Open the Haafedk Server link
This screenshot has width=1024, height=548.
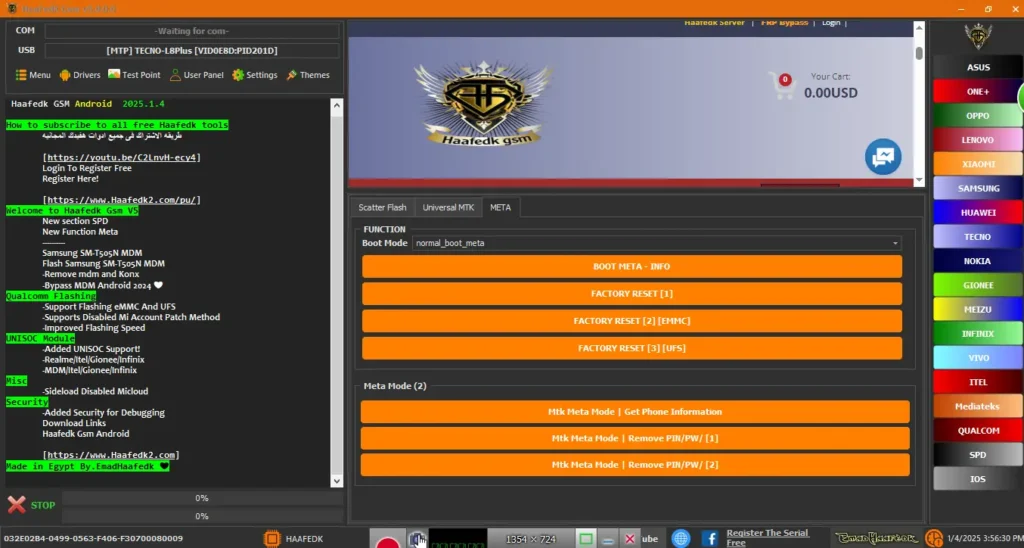714,23
